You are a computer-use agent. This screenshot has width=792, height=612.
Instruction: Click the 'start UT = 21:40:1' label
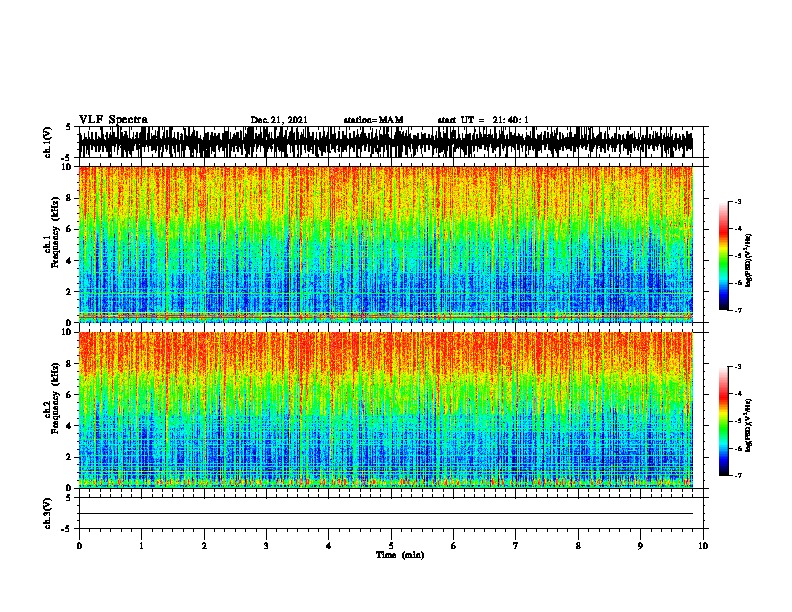click(483, 120)
